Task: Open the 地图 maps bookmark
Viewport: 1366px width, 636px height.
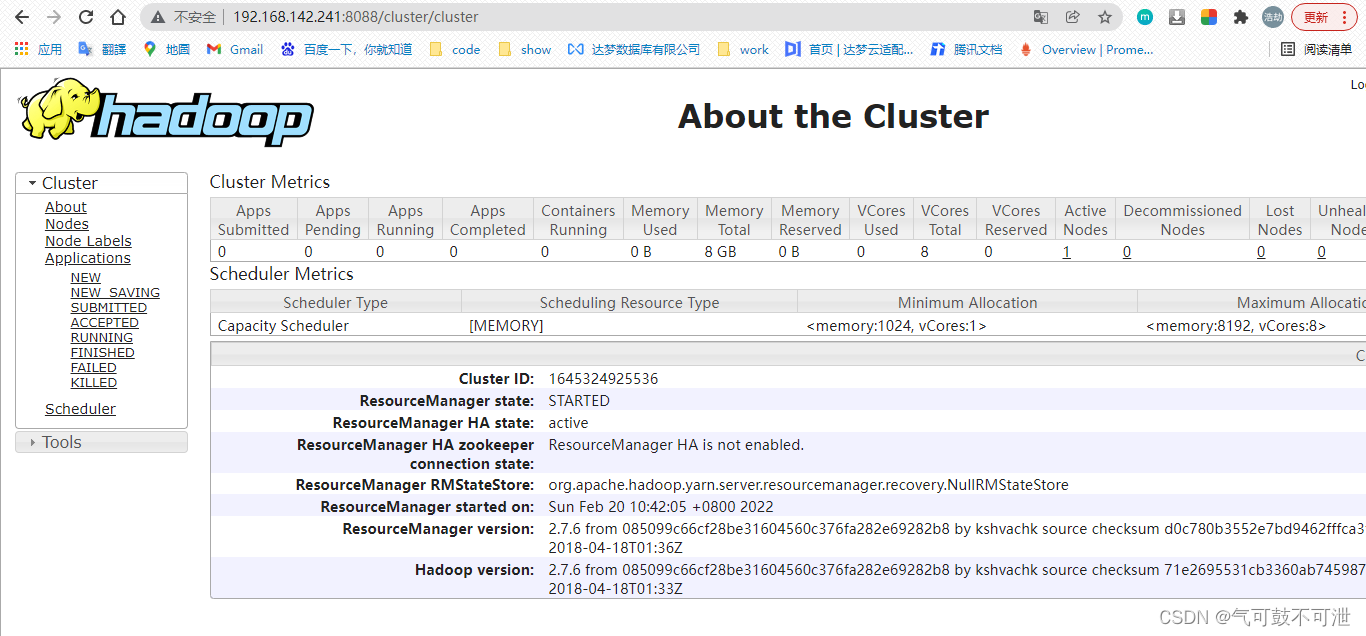Action: click(x=166, y=49)
